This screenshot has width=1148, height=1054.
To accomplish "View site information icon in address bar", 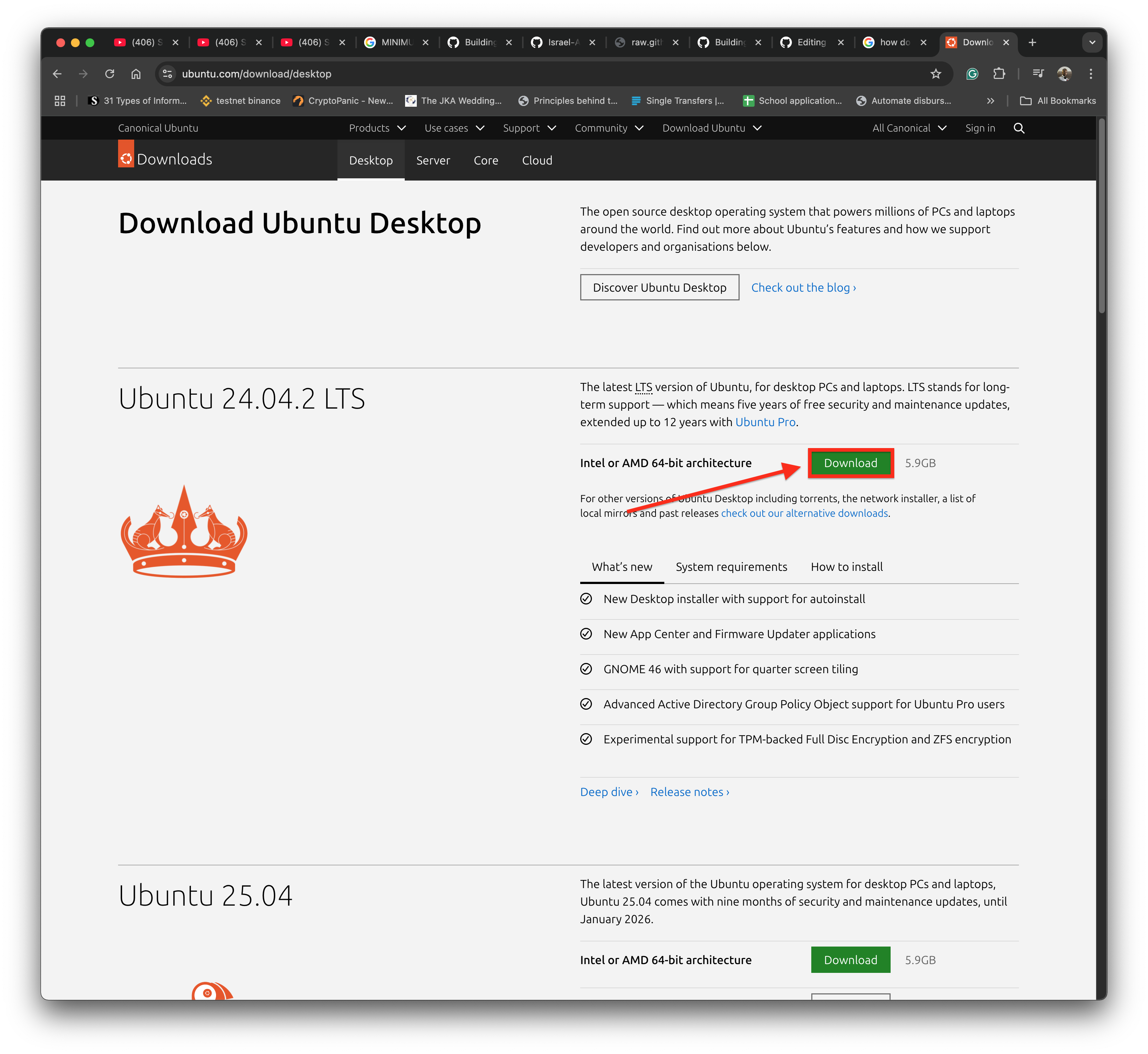I will coord(167,73).
